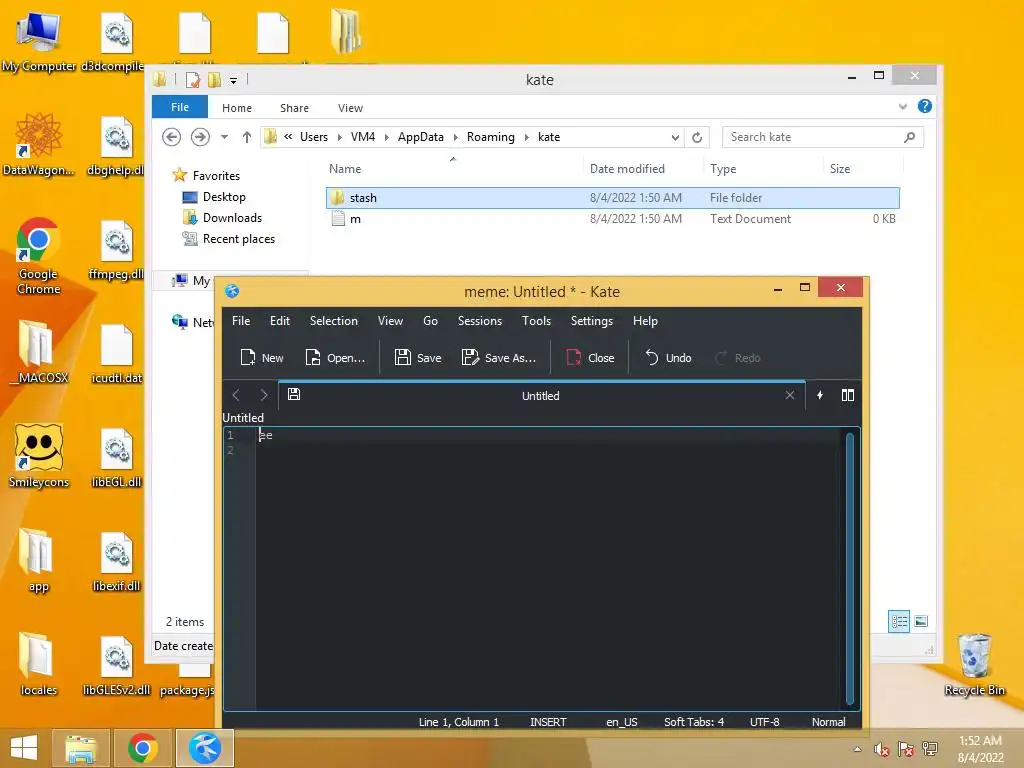The width and height of the screenshot is (1024, 768).
Task: Select the Untitled document tab
Action: (x=541, y=395)
